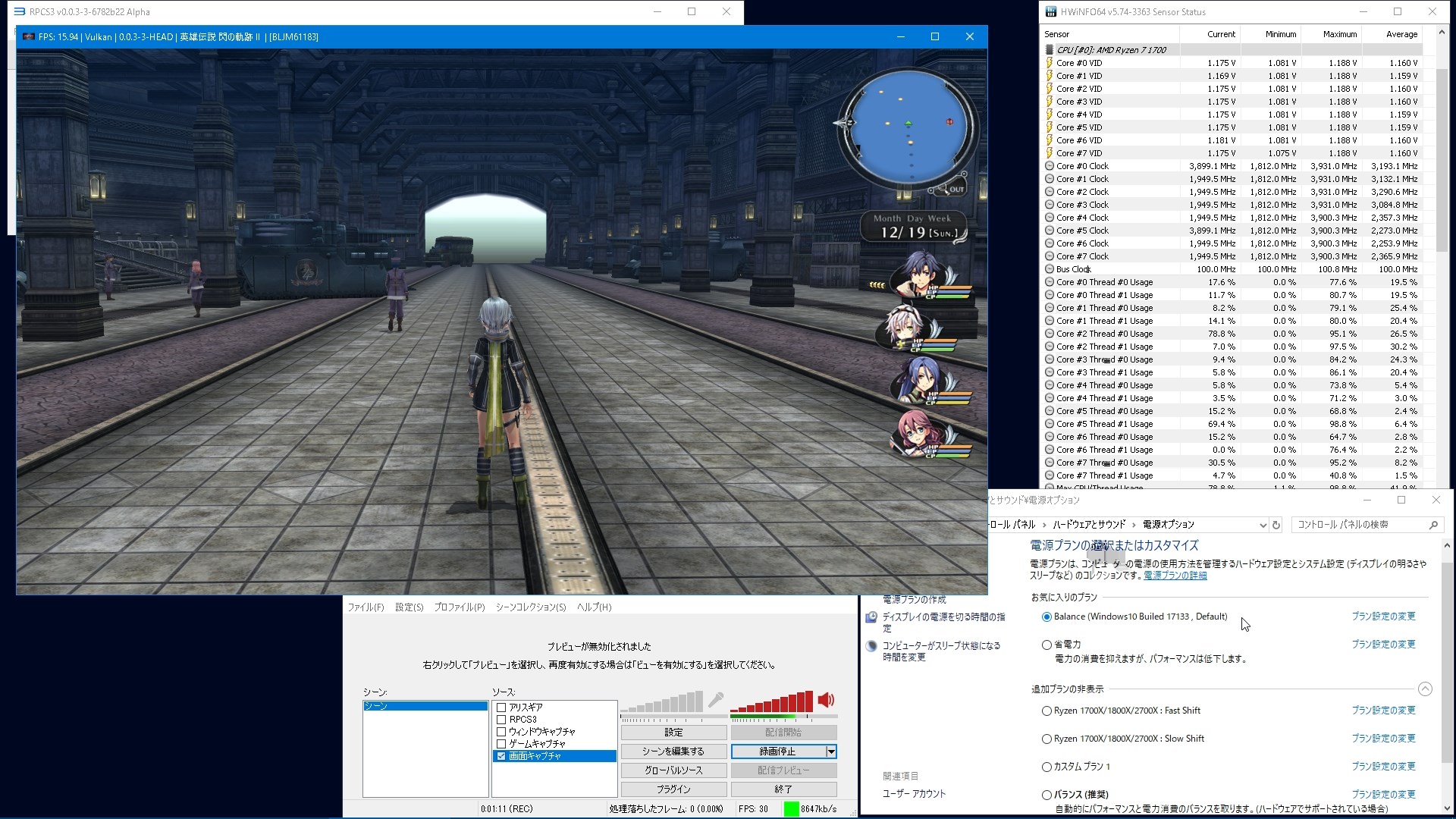This screenshot has height=819, width=1456.
Task: Mute the microphone icon in OBS
Action: (x=715, y=700)
